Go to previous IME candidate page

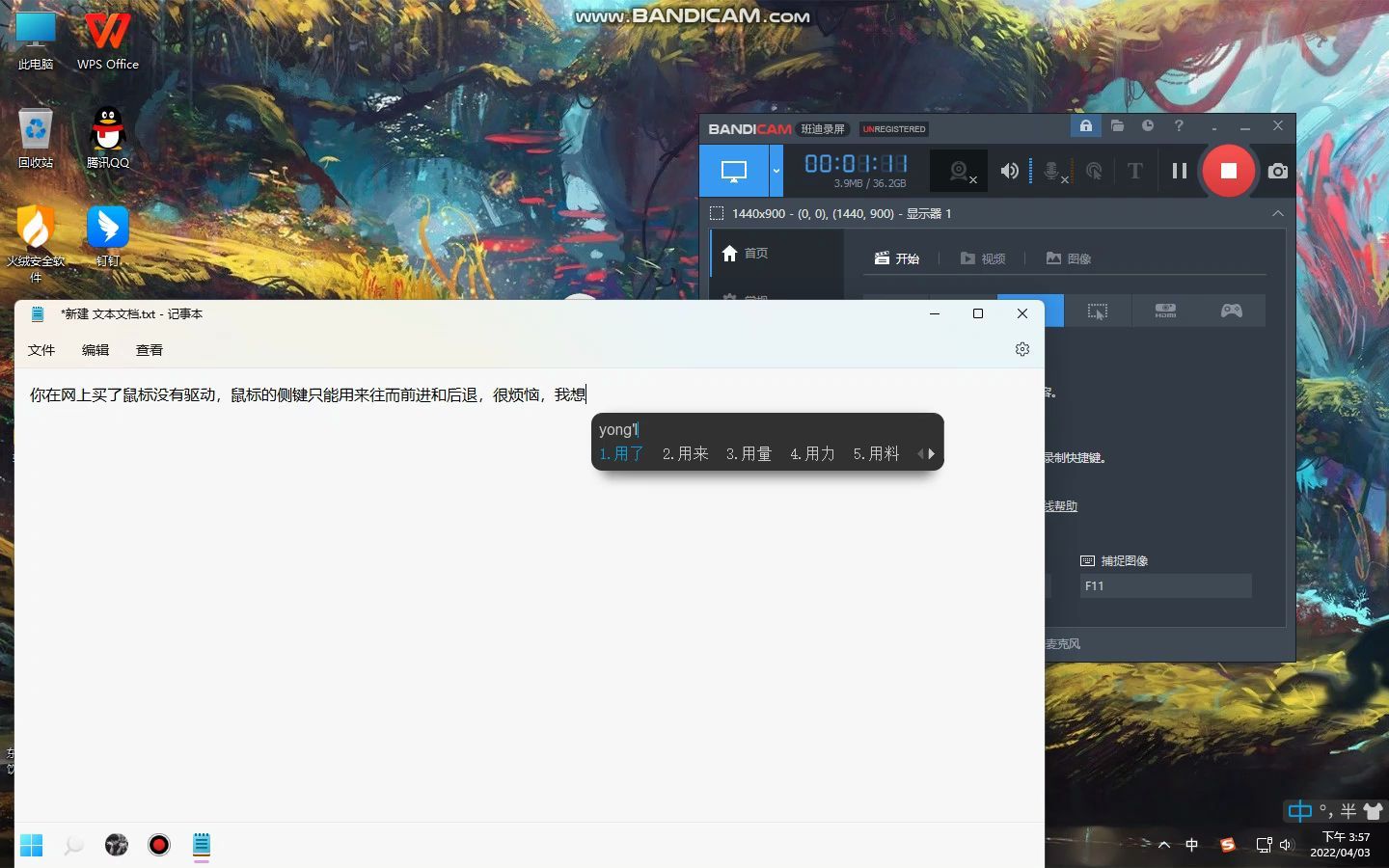pyautogui.click(x=920, y=453)
